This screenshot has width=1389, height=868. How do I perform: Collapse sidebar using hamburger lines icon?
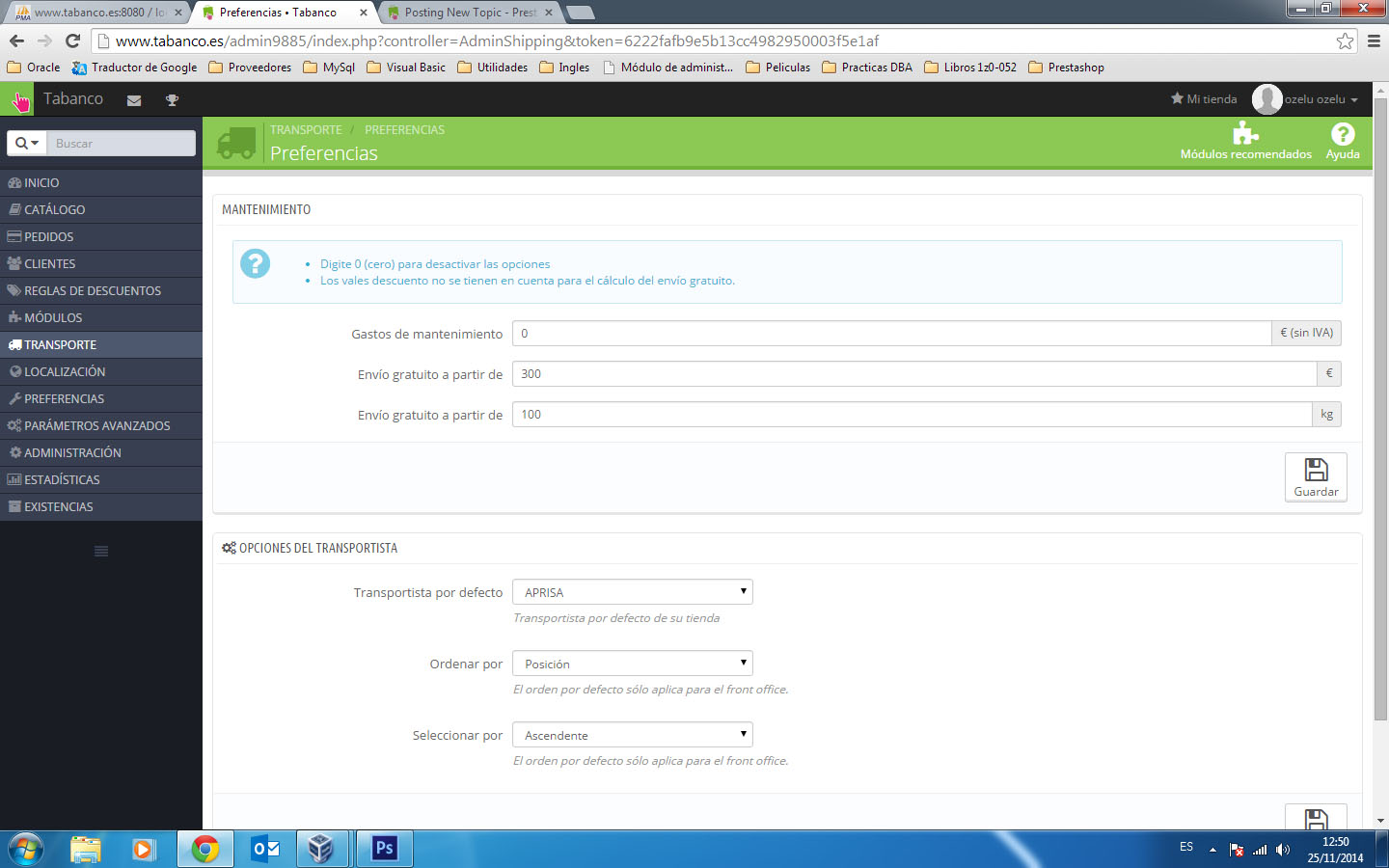coord(101,552)
